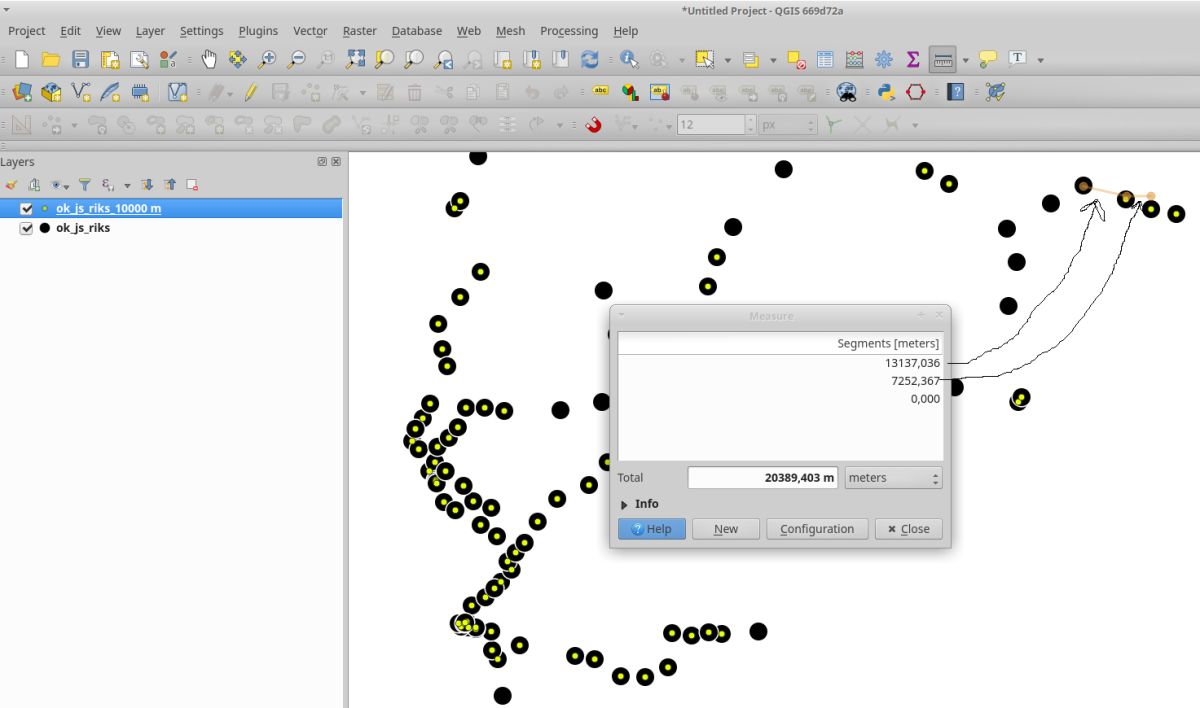The image size is (1200, 708).
Task: Activate the Zoom Out magnifier tool
Action: pyautogui.click(x=296, y=60)
